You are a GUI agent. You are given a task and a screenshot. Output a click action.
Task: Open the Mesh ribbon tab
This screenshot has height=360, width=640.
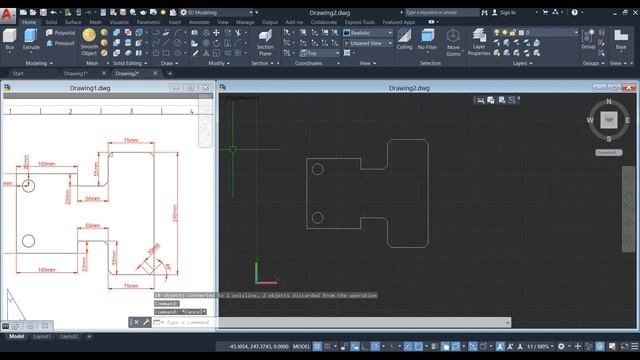click(x=96, y=22)
